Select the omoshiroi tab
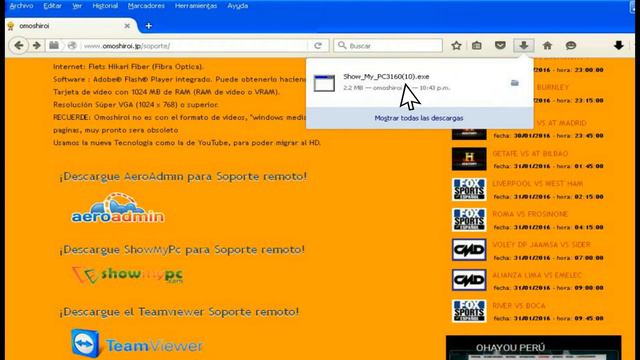The height and width of the screenshot is (360, 640). tap(69, 26)
